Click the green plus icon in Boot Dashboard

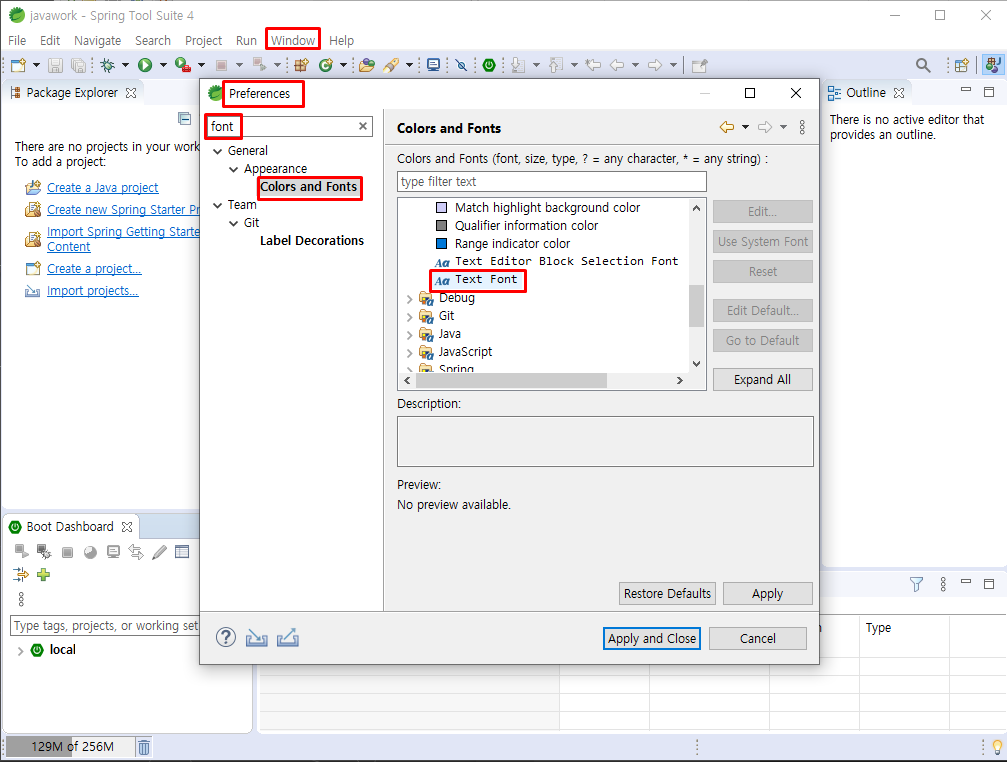[43, 575]
